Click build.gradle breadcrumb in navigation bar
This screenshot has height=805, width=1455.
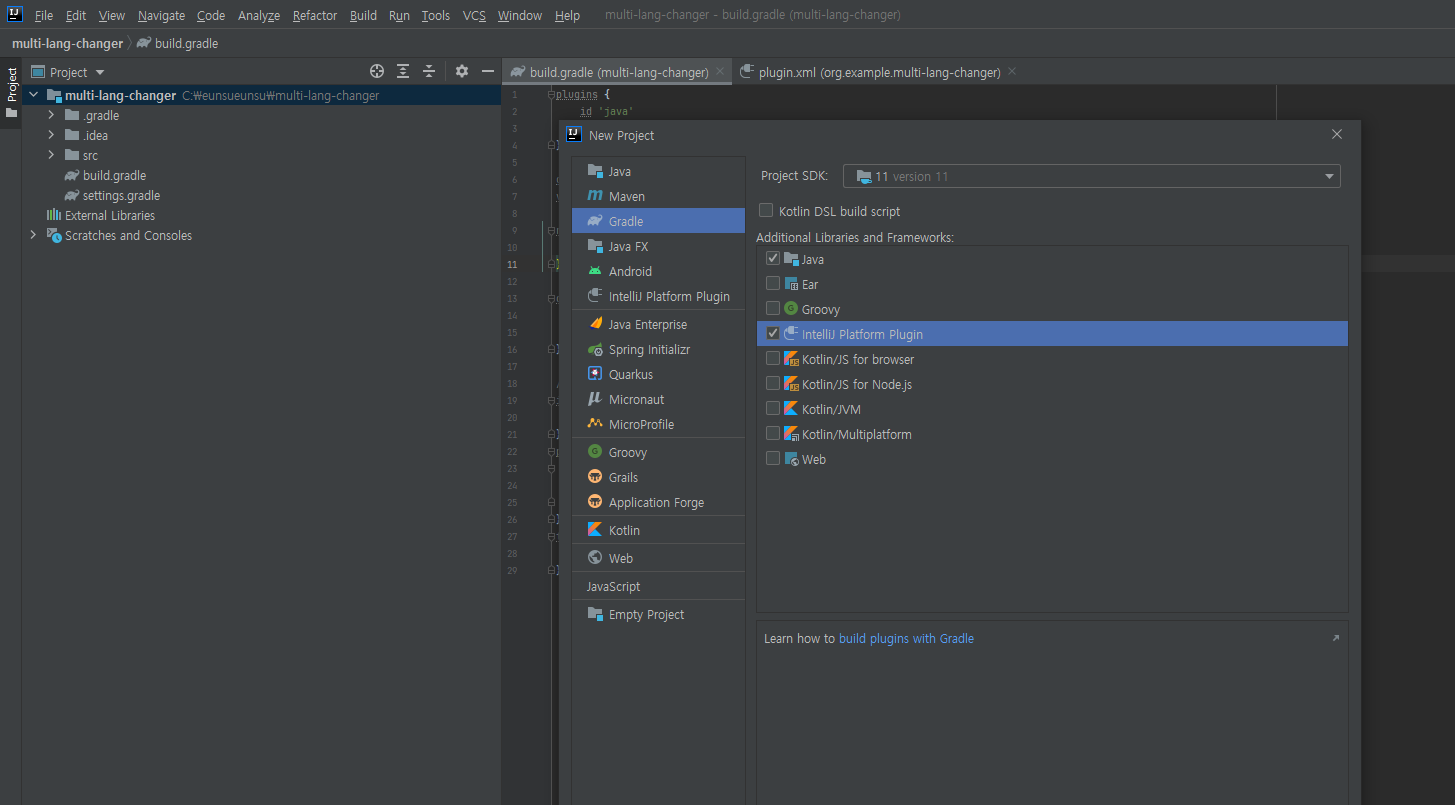[177, 43]
